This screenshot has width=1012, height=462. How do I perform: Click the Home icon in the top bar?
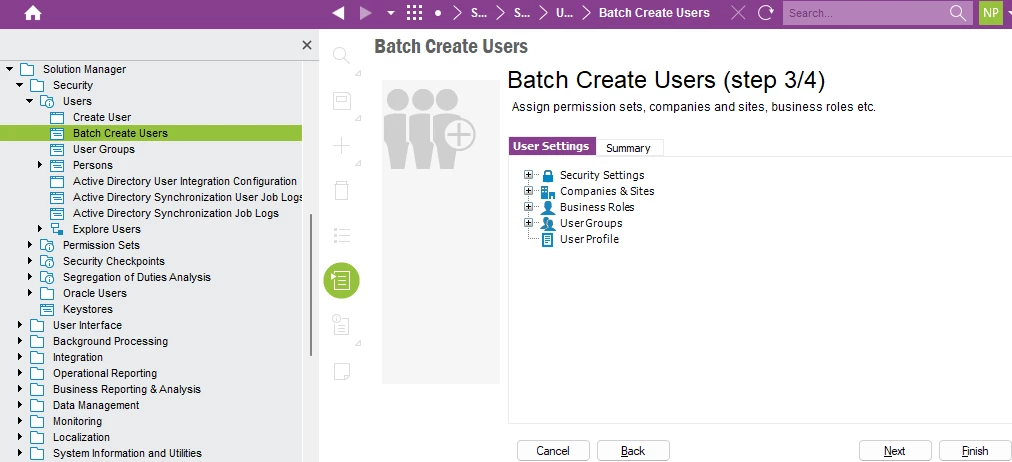33,13
